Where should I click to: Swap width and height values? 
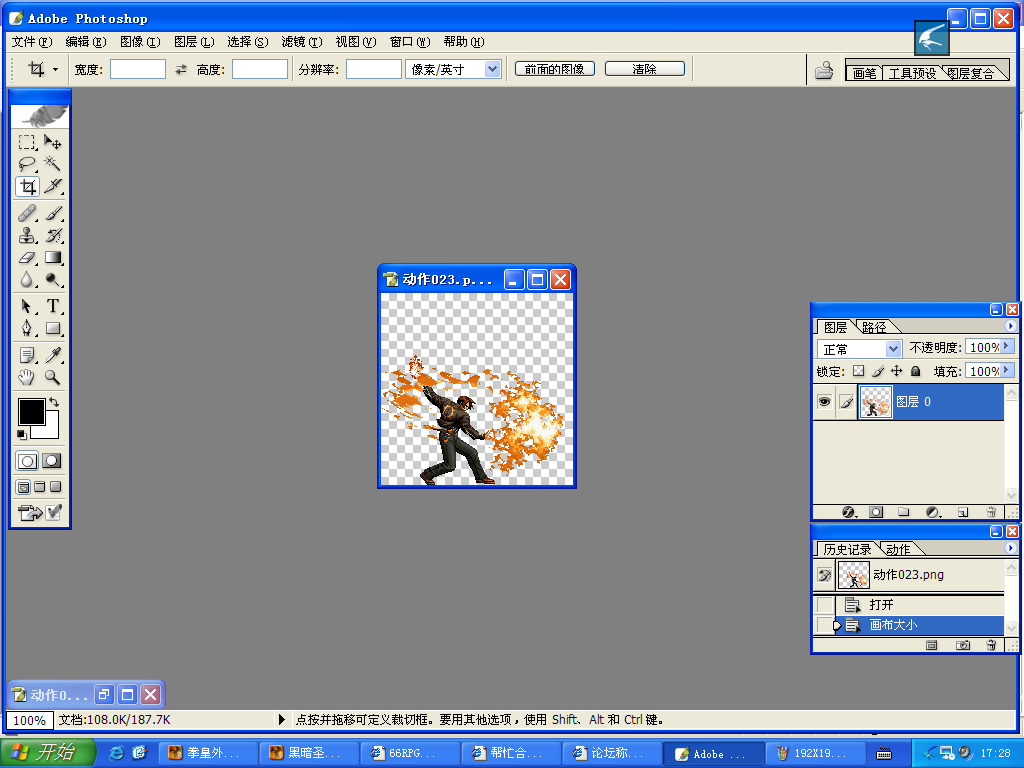[181, 69]
